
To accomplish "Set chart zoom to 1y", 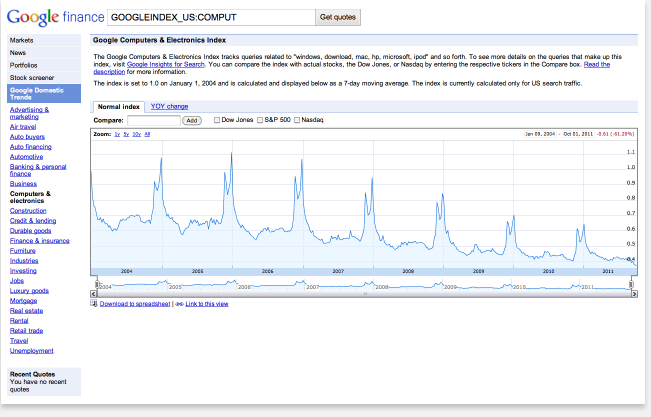I will point(116,133).
